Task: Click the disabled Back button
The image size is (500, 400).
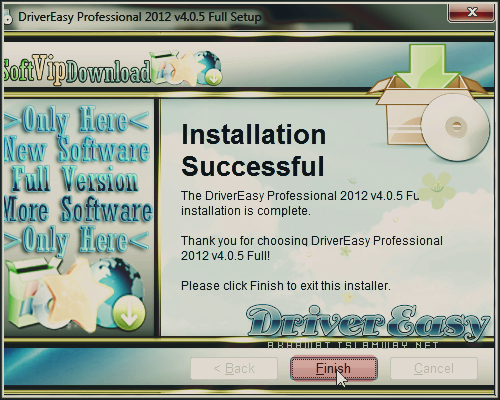Action: point(234,368)
